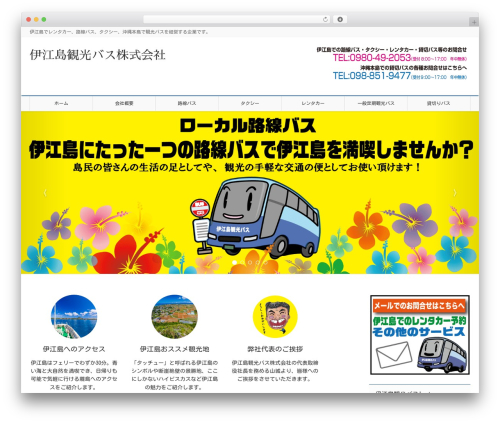
Task: Click the メールでのお問合せはこちらへ button
Action: 419,306
